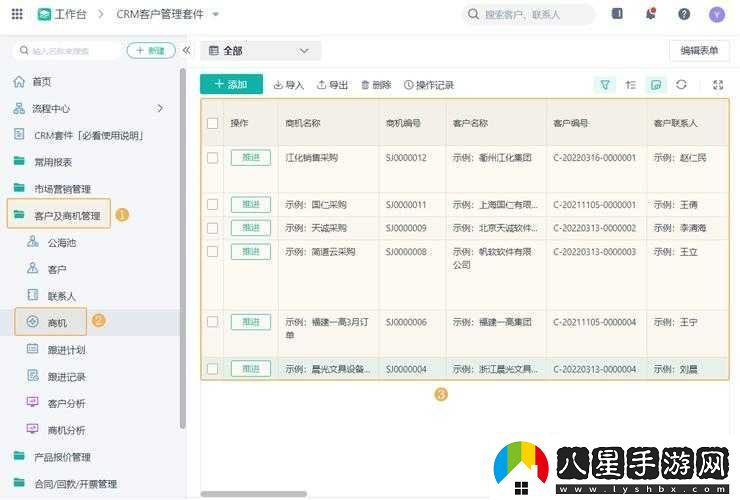Viewport: 740px width, 500px height.
Task: Click the 客户 customer icon
Action: click(x=33, y=269)
